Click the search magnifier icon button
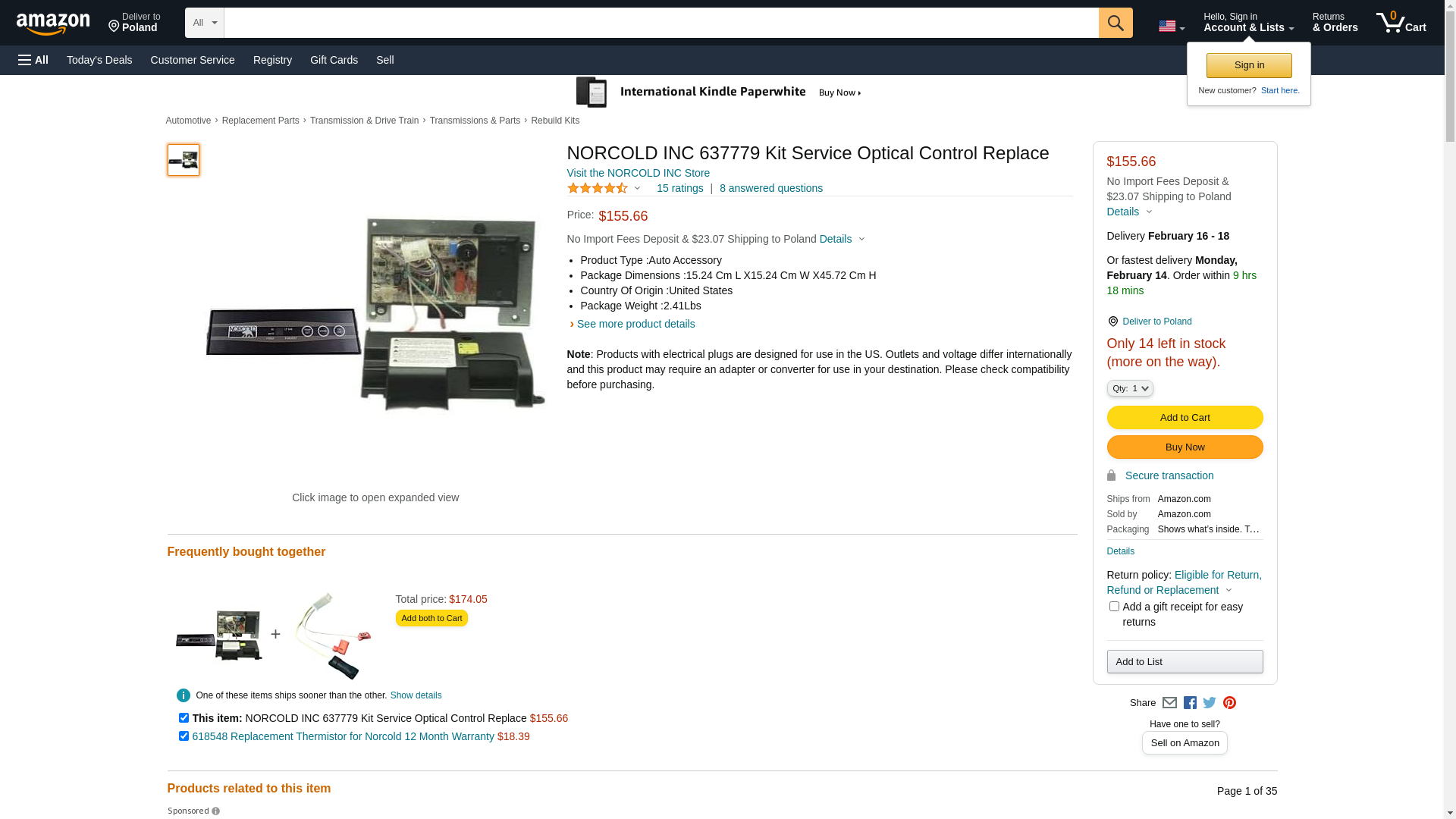Viewport: 1456px width, 819px height. pos(1115,23)
